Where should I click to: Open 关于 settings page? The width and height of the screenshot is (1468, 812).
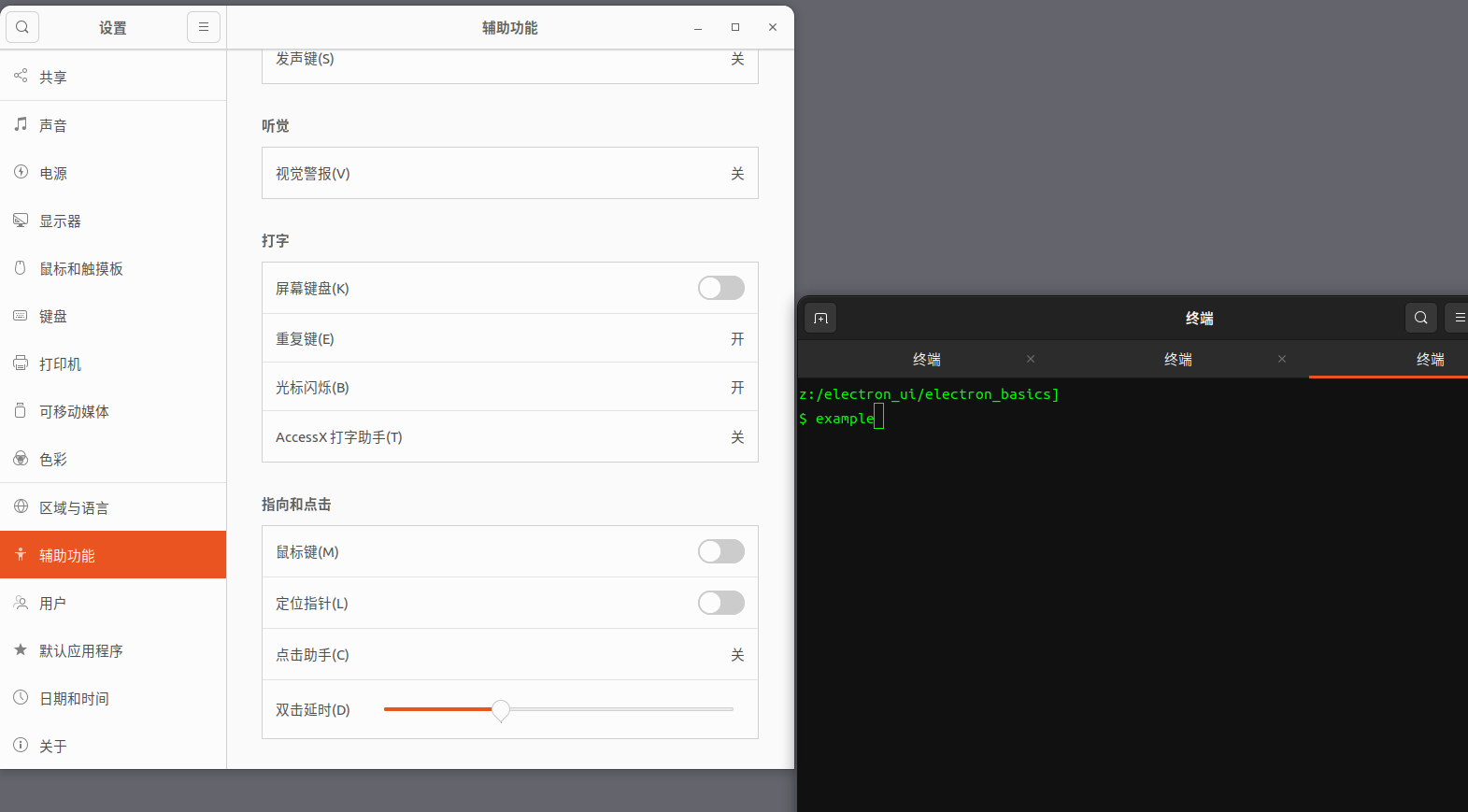(113, 746)
